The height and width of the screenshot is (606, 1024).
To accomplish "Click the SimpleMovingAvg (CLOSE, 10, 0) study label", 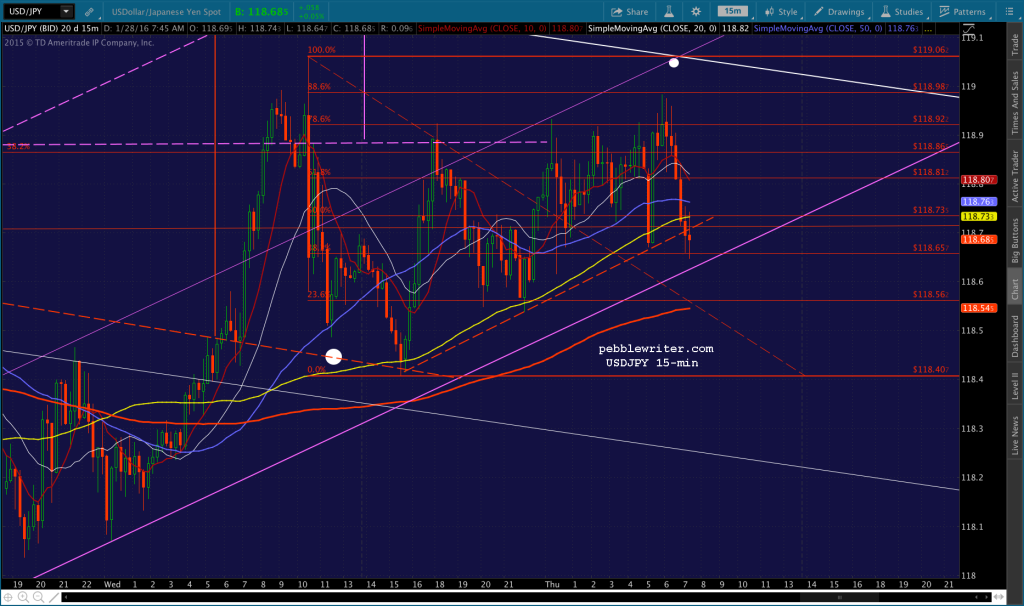I will tap(483, 29).
